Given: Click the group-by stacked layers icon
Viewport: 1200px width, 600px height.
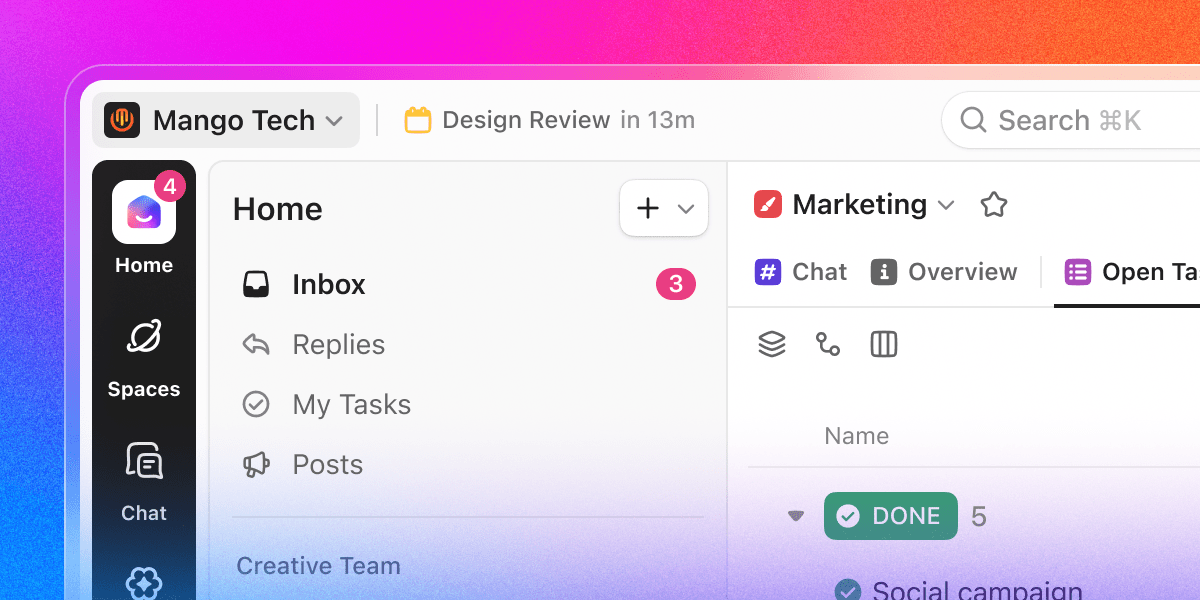Looking at the screenshot, I should (x=772, y=344).
